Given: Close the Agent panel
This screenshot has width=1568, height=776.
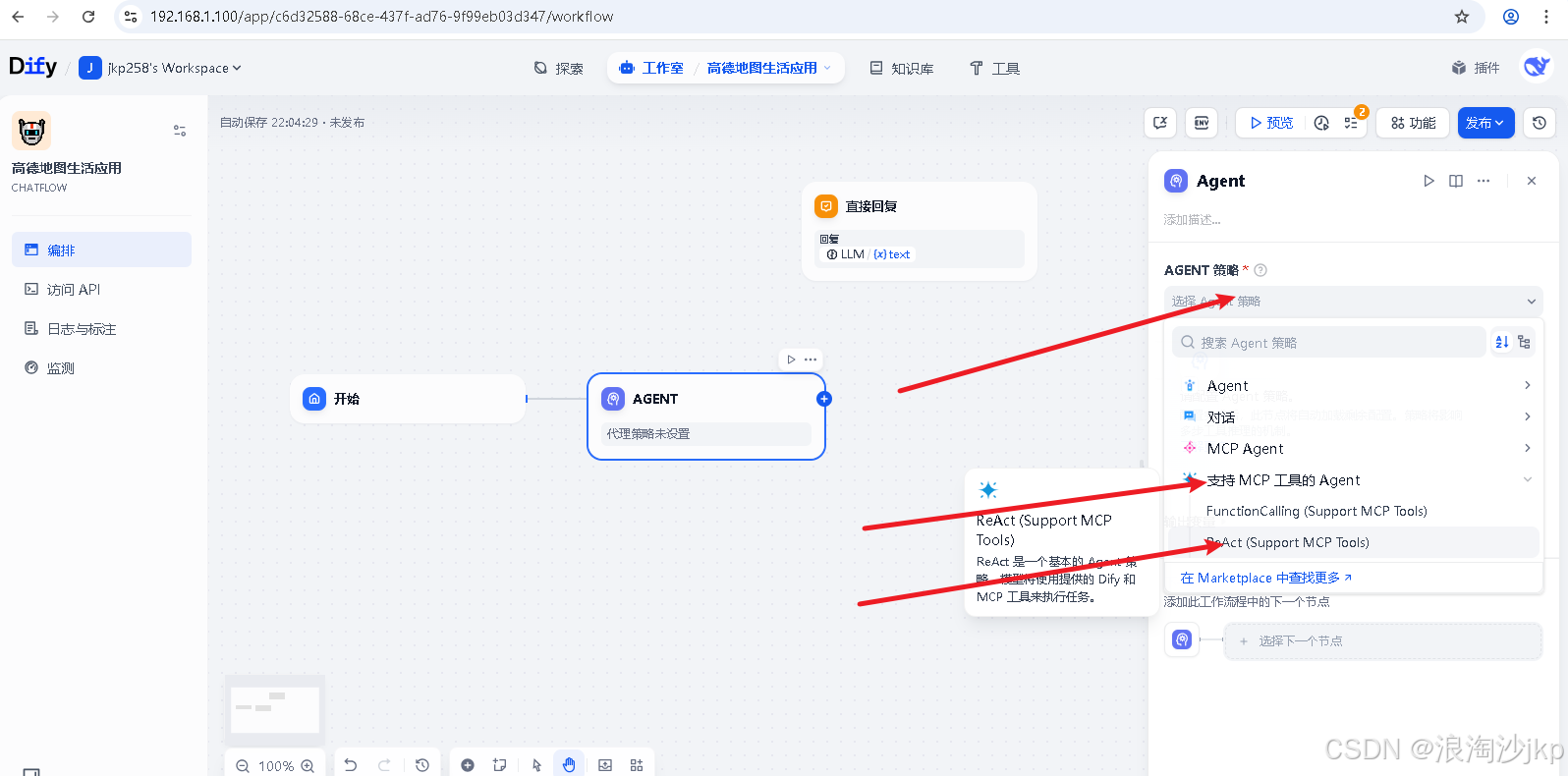Looking at the screenshot, I should pyautogui.click(x=1532, y=181).
